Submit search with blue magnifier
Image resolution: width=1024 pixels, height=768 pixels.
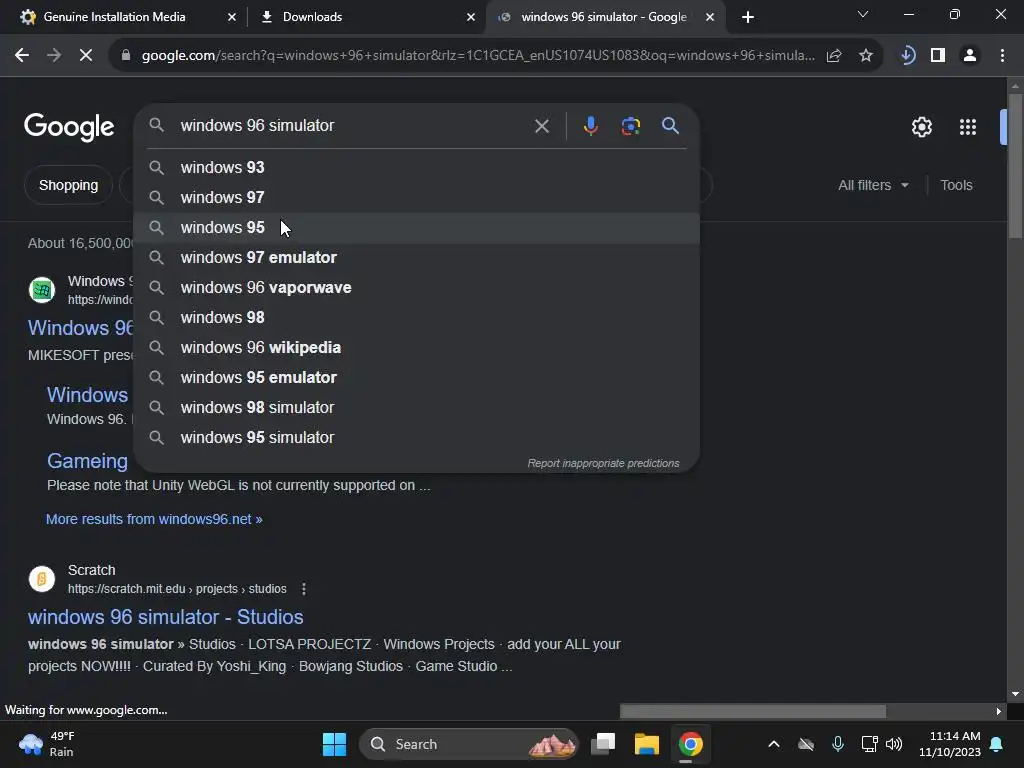click(x=671, y=125)
